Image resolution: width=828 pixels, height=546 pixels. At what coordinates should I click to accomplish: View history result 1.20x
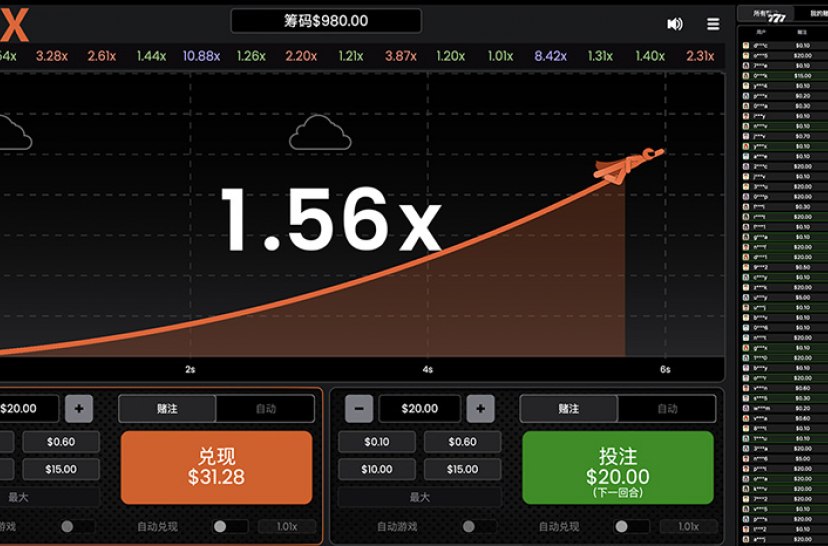(450, 56)
